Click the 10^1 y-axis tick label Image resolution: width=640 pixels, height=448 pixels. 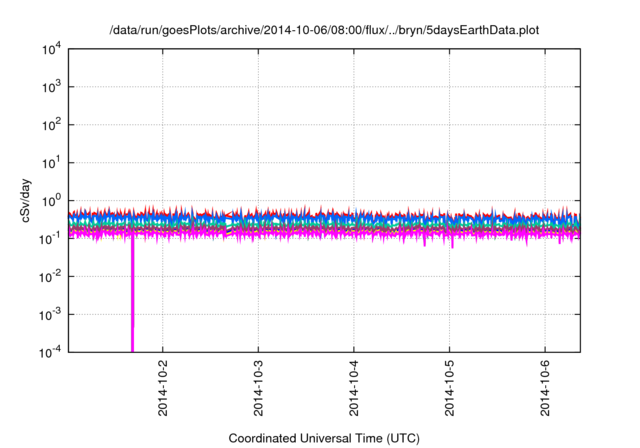51,163
